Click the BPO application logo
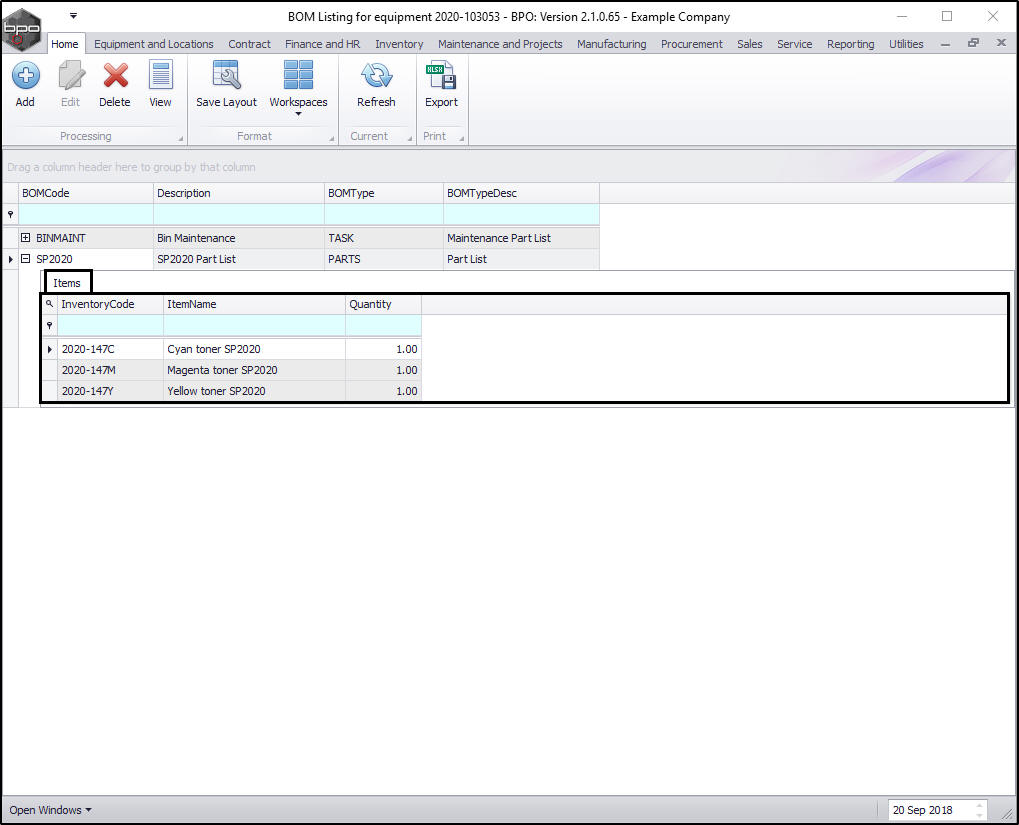1019x825 pixels. (x=22, y=29)
